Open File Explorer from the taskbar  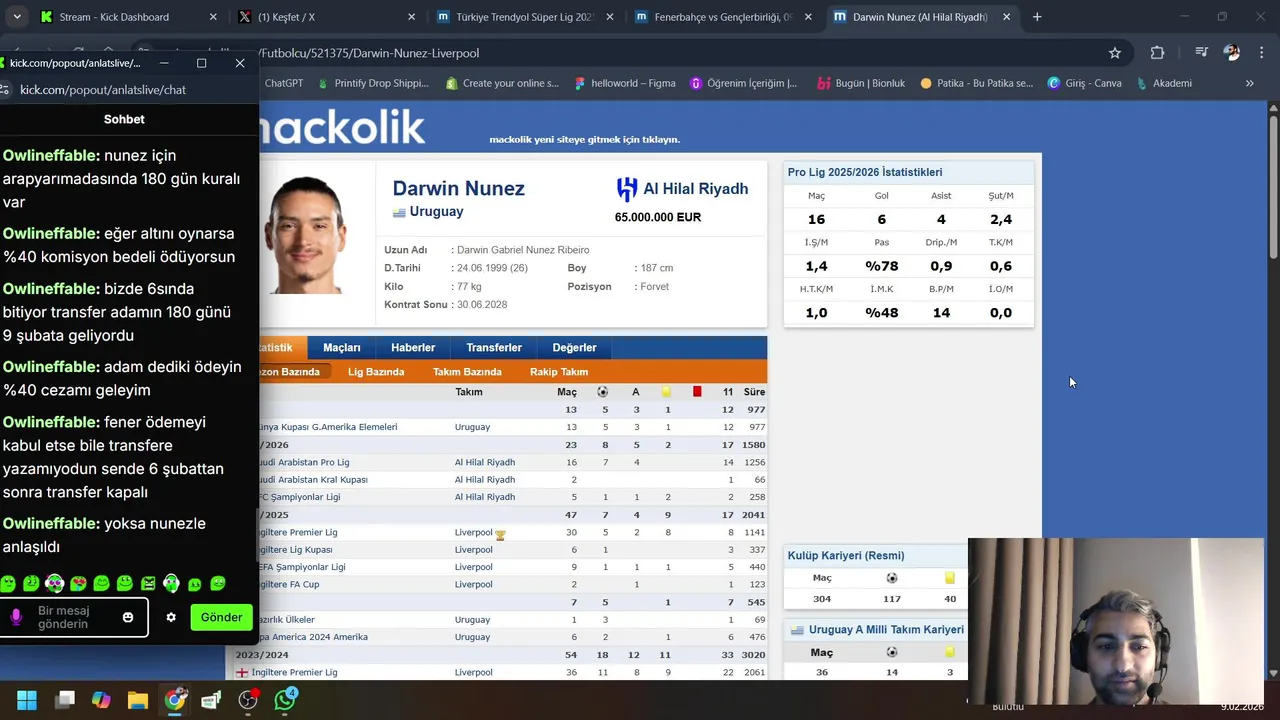coord(138,700)
